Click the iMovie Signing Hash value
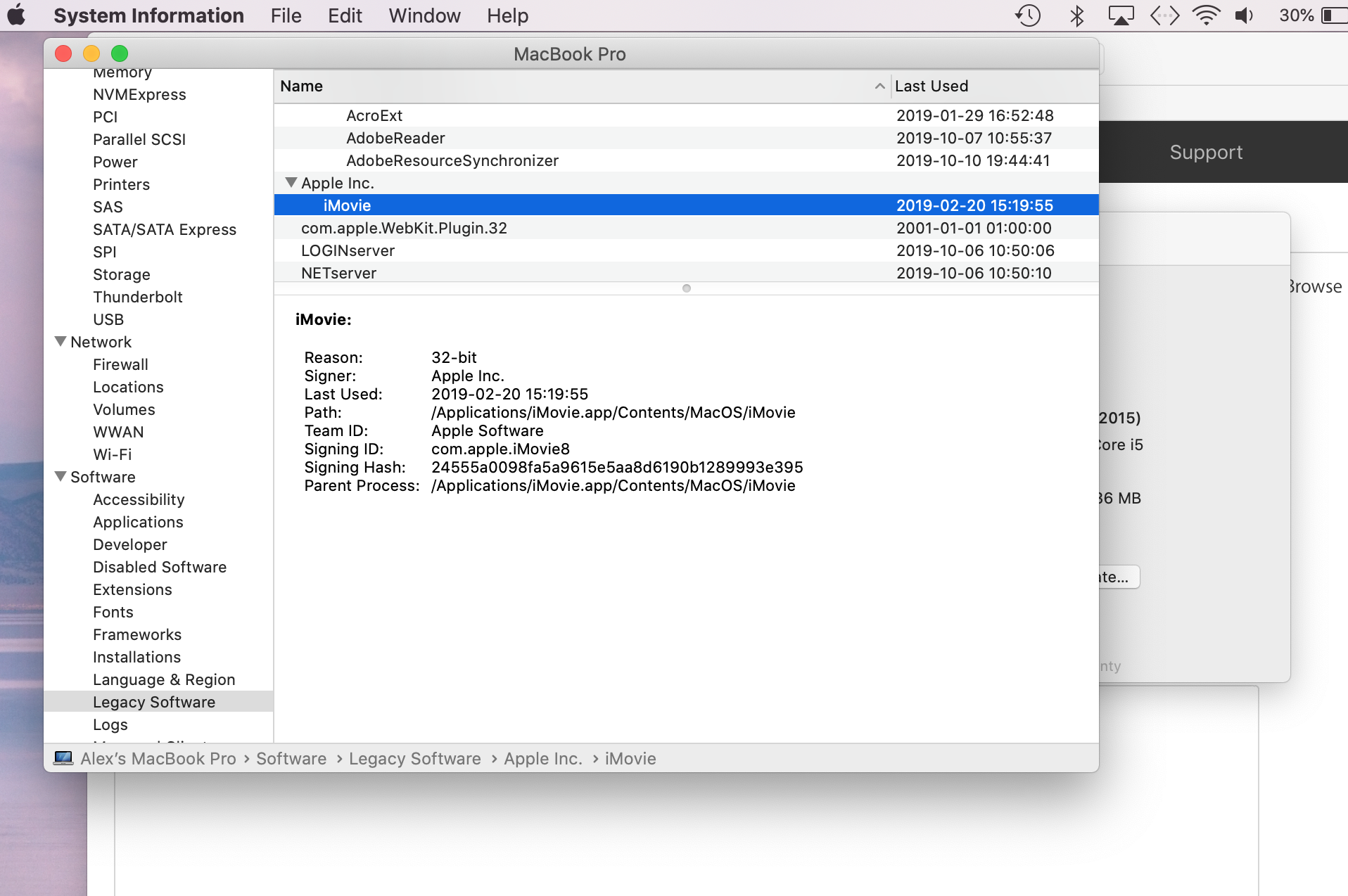 617,467
